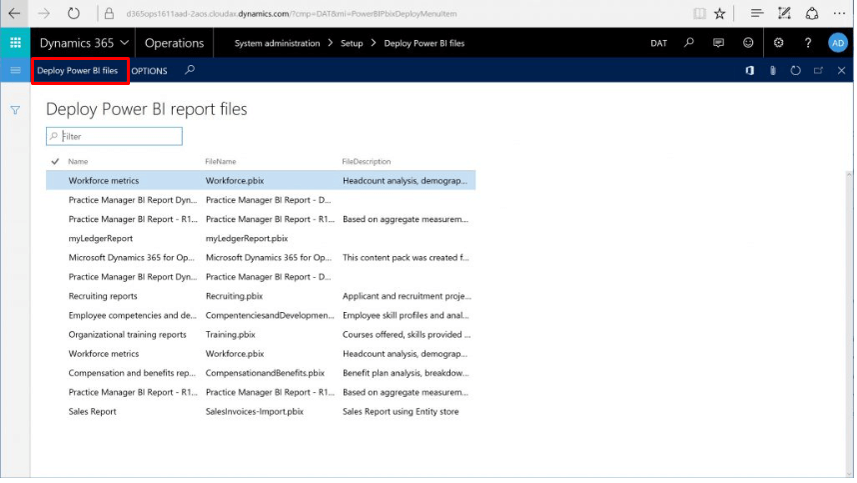The width and height of the screenshot is (857, 483).
Task: Click Sales Report using Entity store description
Action: click(401, 411)
